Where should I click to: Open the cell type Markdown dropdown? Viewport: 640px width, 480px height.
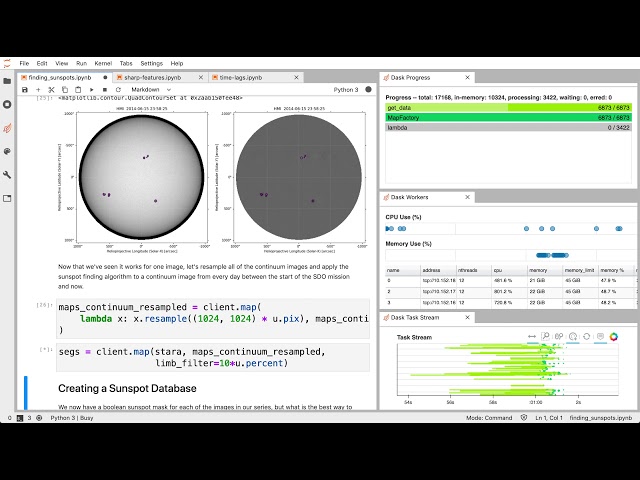(151, 90)
